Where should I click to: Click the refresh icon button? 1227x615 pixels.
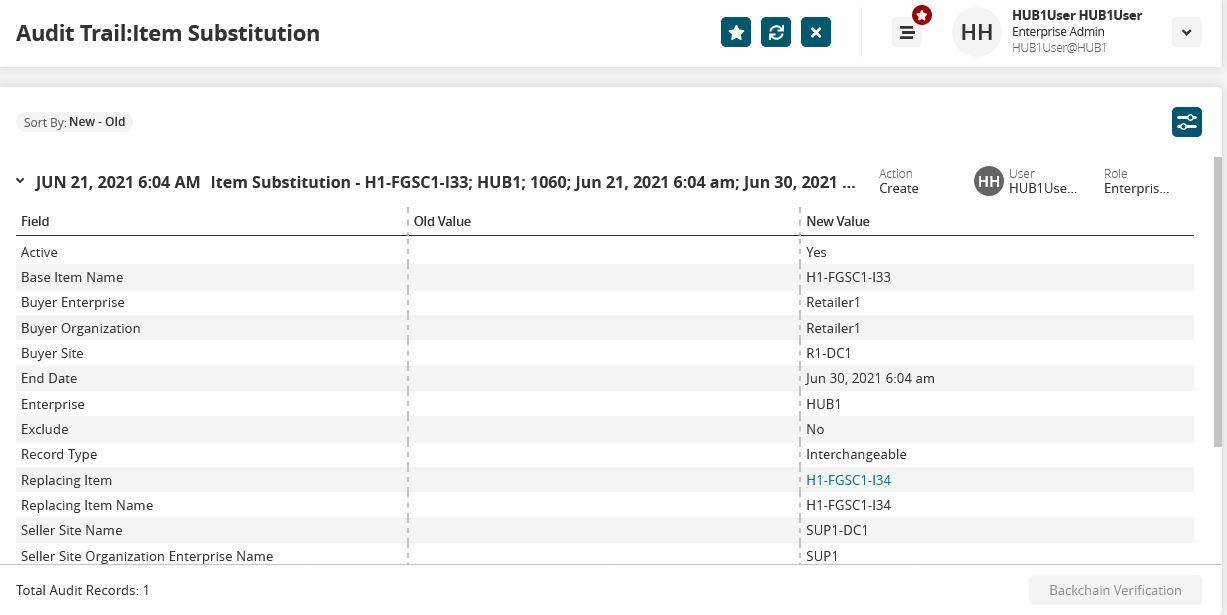pos(776,33)
